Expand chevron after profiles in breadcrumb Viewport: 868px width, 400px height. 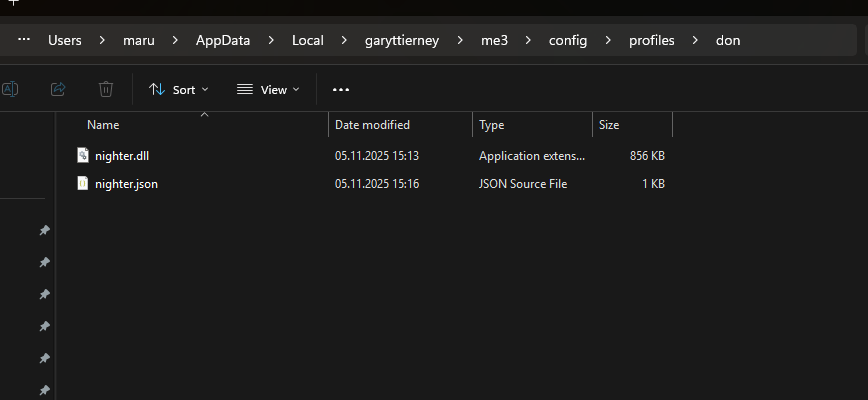coord(695,41)
